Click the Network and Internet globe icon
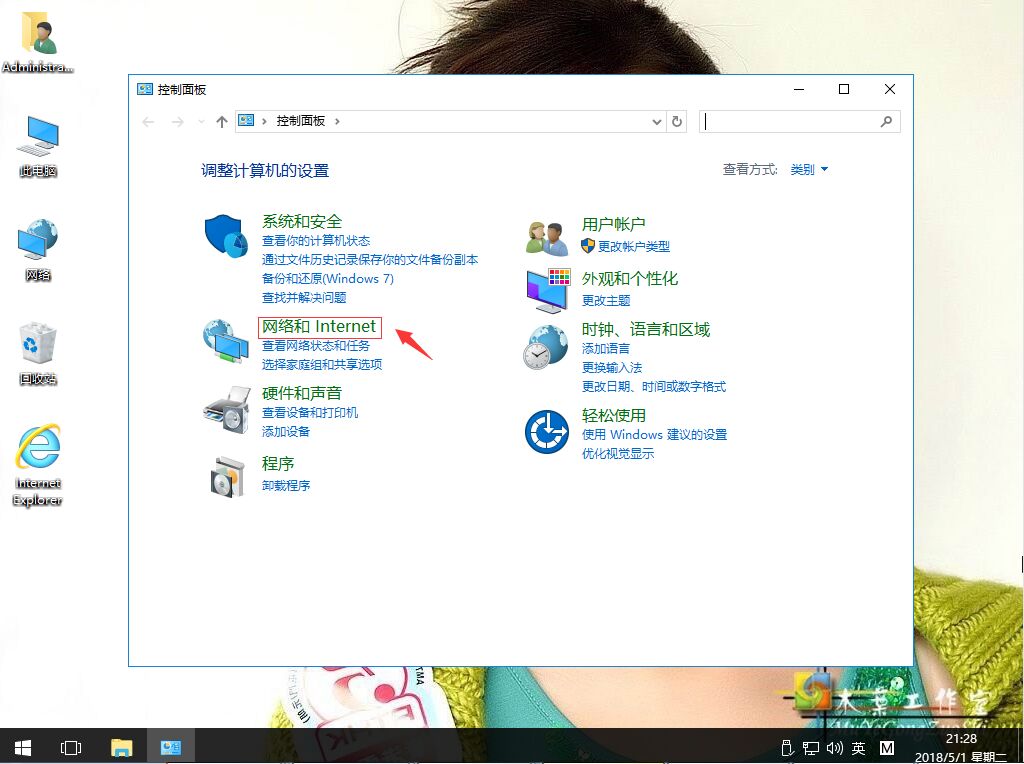This screenshot has width=1024, height=764. tap(225, 341)
